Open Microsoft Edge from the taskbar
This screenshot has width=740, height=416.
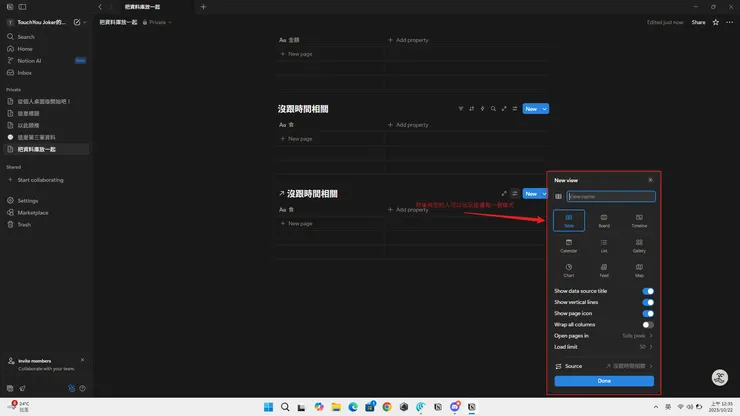click(353, 407)
